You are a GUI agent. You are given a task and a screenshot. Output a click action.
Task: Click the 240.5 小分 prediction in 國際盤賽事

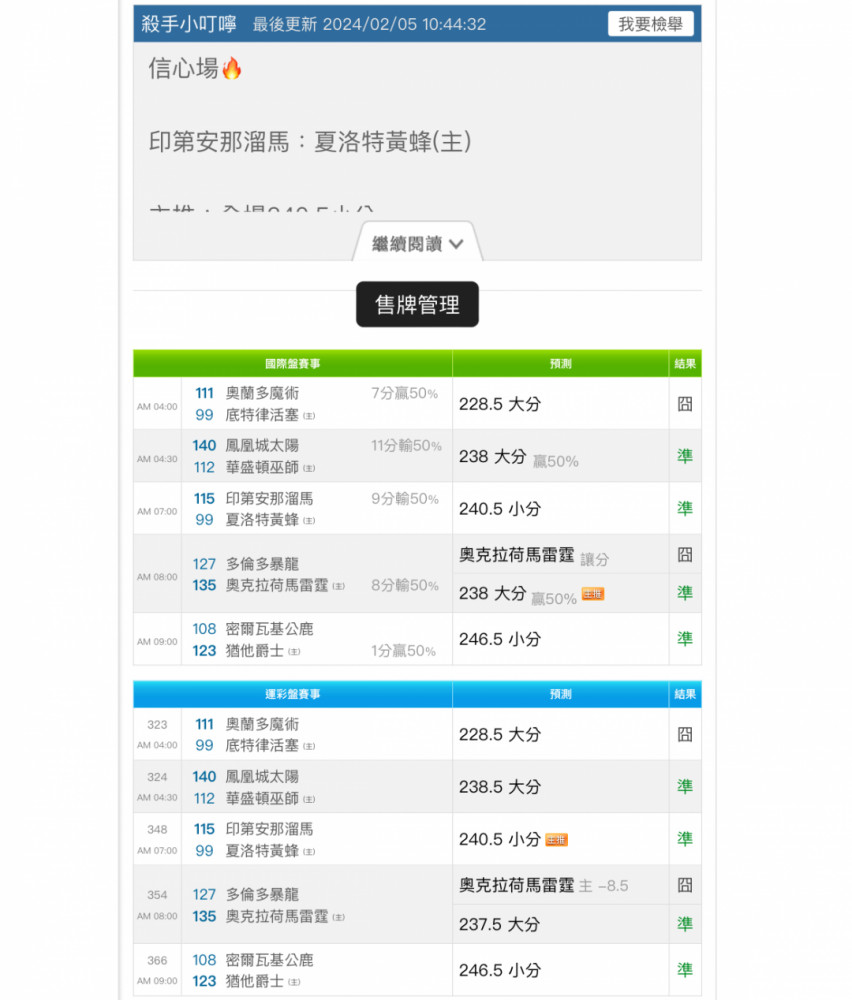tap(500, 508)
